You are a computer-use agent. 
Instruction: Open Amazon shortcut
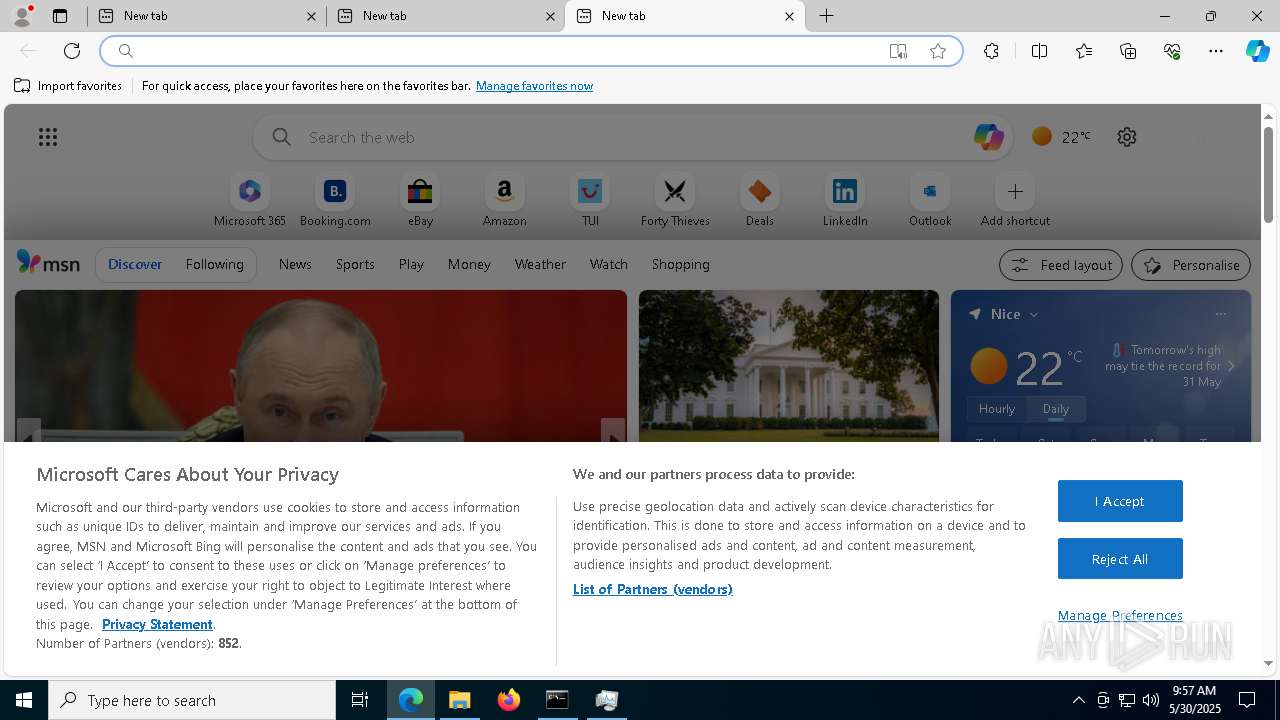pyautogui.click(x=504, y=201)
